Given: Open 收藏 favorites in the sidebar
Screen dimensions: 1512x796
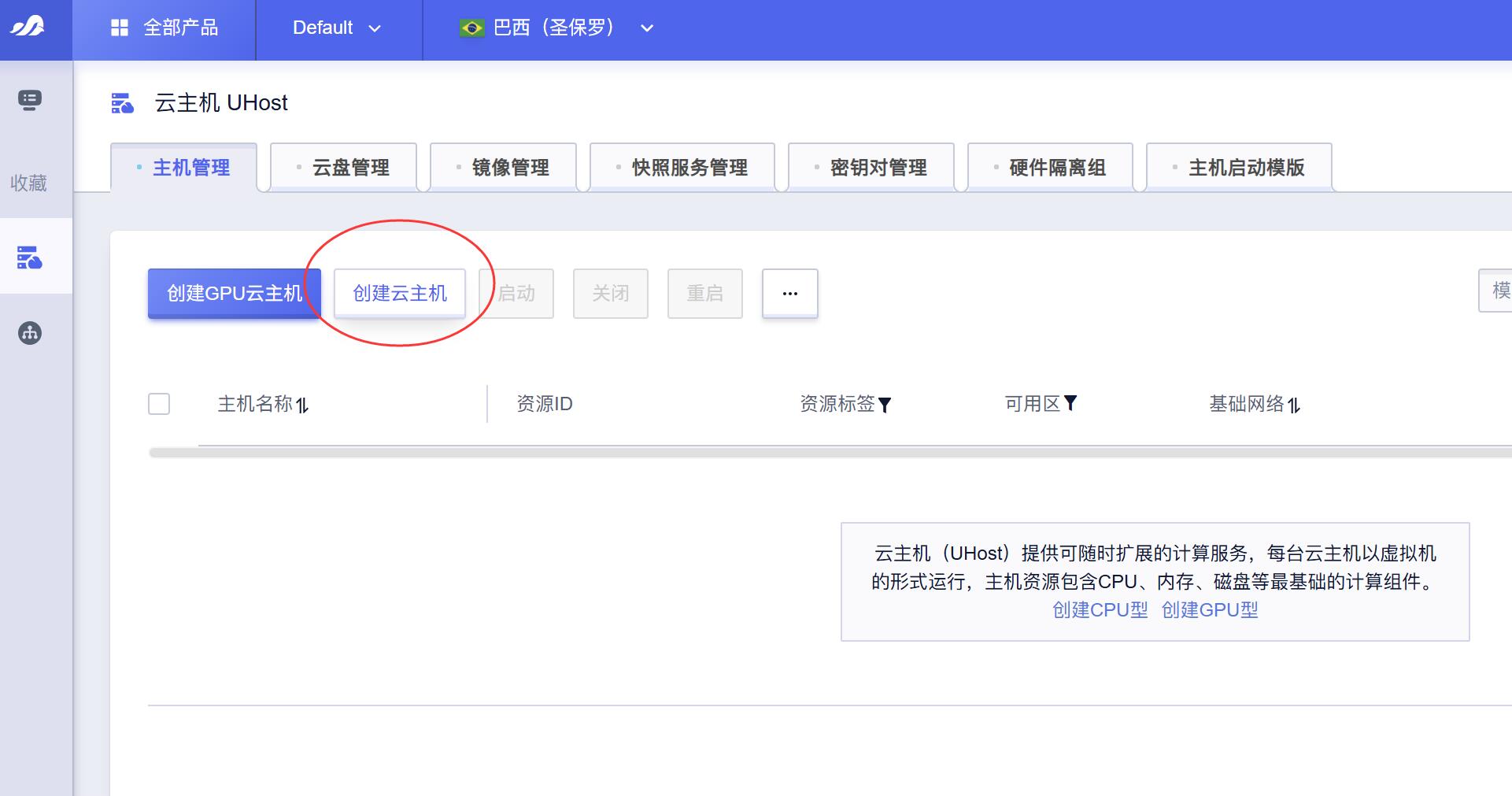Looking at the screenshot, I should pos(28,183).
